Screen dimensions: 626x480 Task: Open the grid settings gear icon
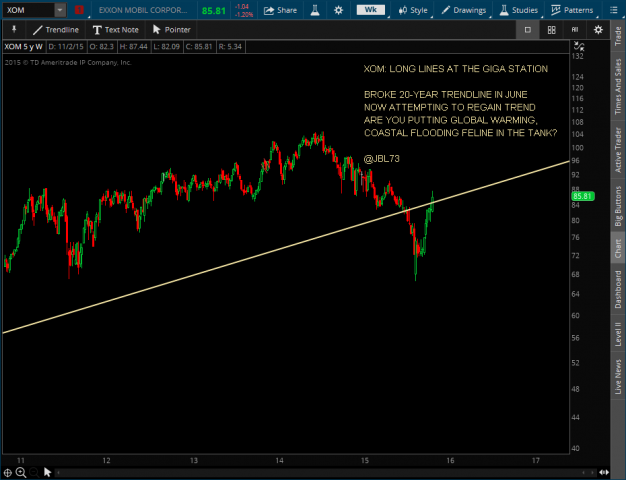pos(598,30)
